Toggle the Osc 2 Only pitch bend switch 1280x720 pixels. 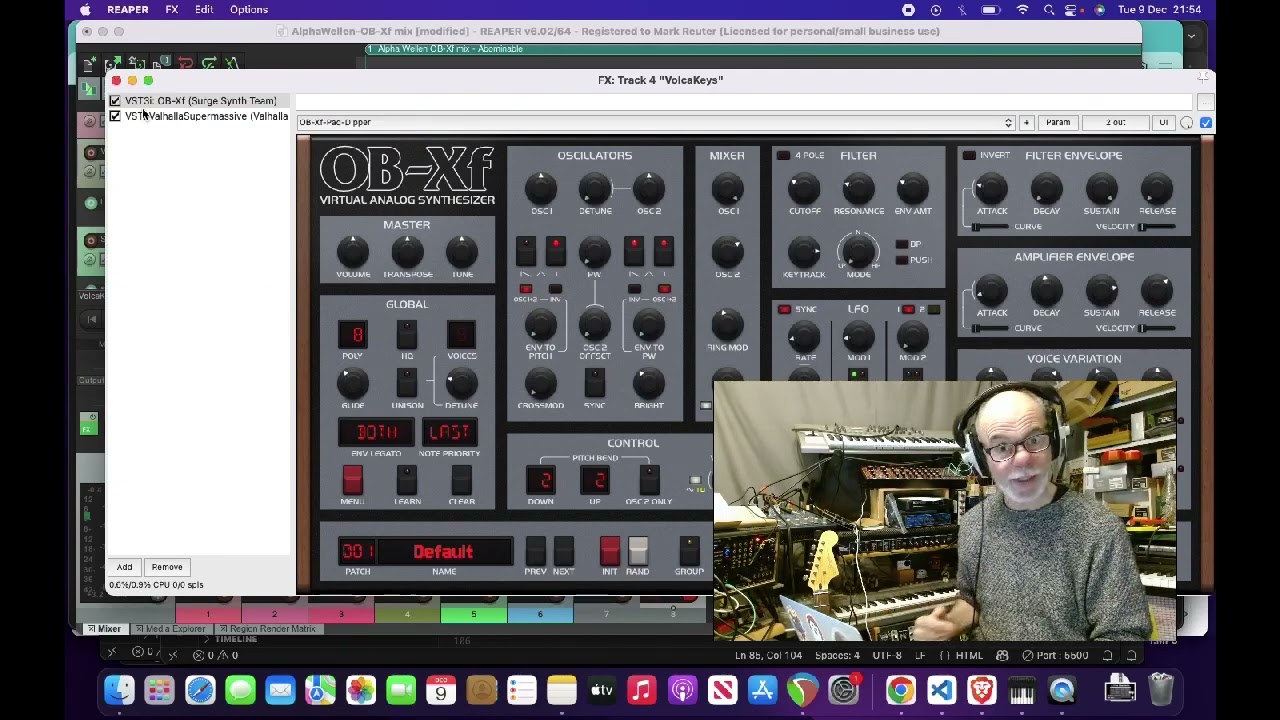pyautogui.click(x=649, y=479)
